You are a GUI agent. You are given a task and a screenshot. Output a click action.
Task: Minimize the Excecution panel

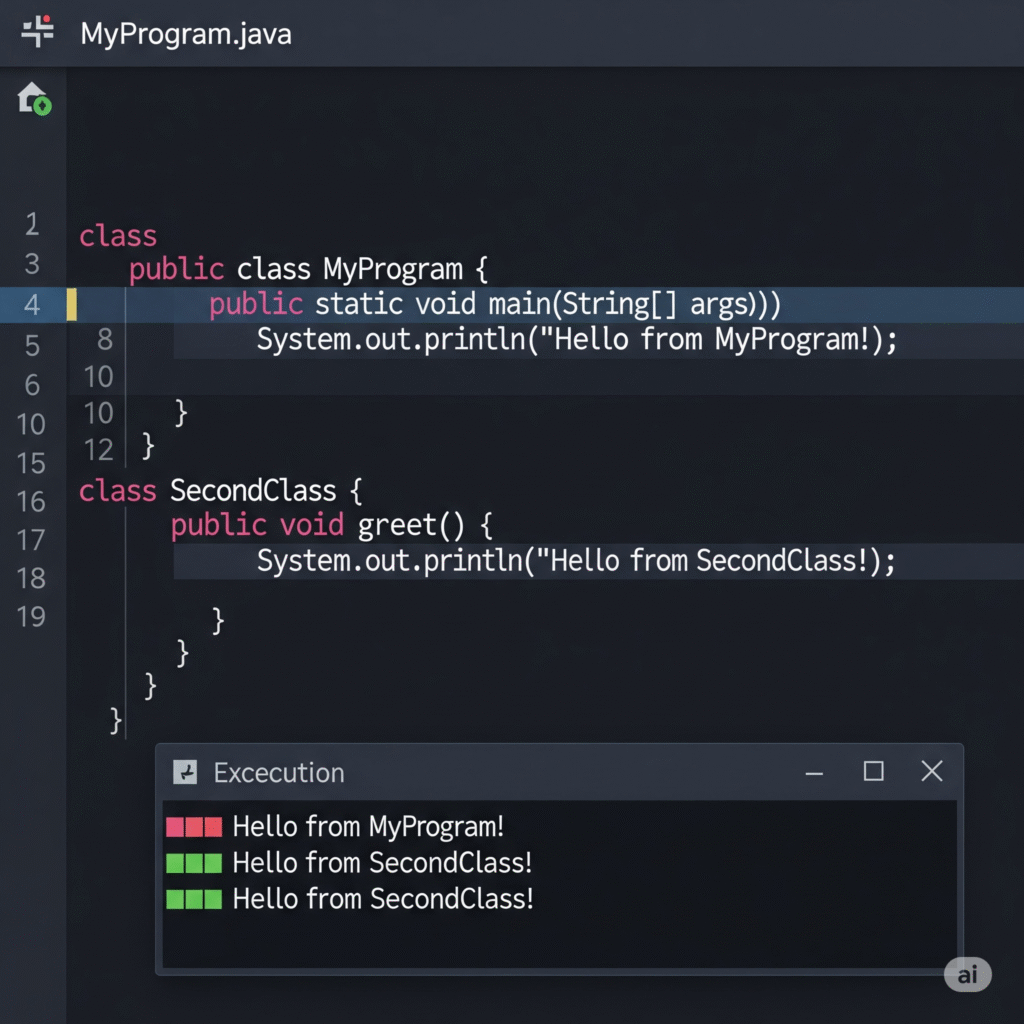814,773
